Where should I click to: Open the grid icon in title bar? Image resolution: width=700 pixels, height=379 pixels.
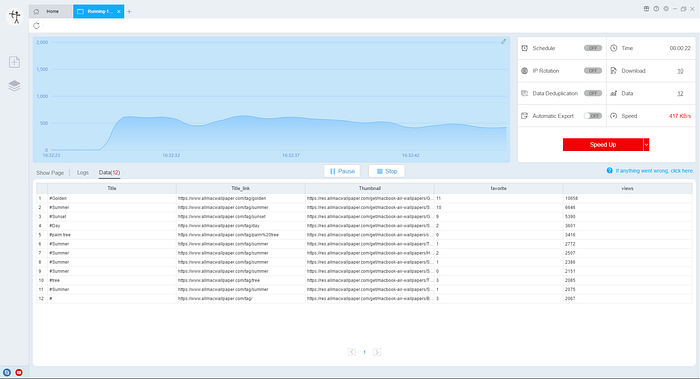646,8
